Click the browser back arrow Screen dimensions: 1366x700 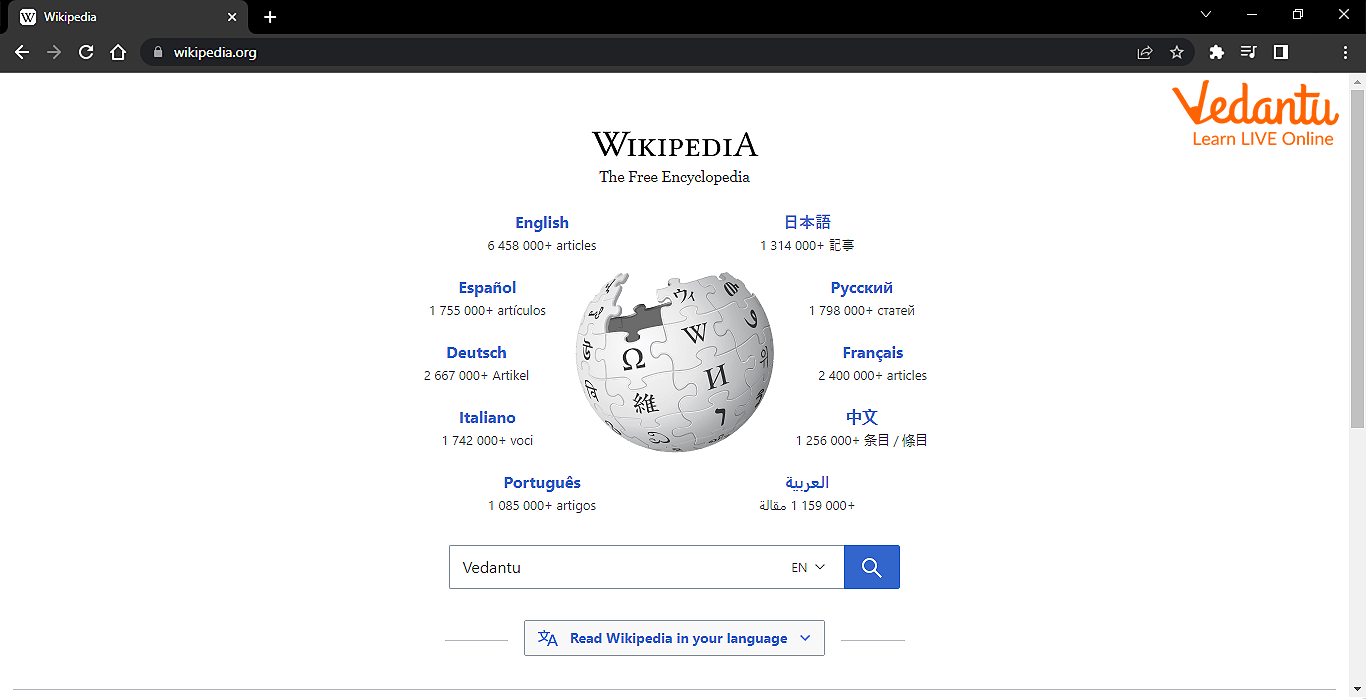(x=22, y=52)
